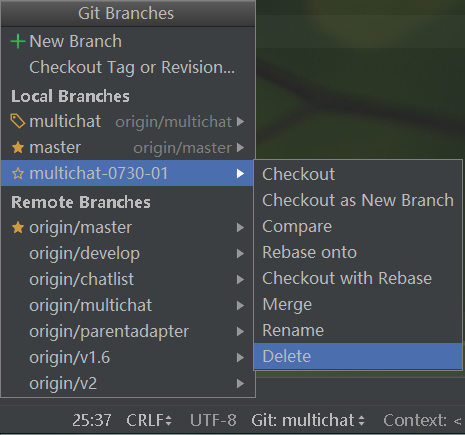465x435 pixels.
Task: Open the Git: multichat branch widget
Action: coord(308,420)
